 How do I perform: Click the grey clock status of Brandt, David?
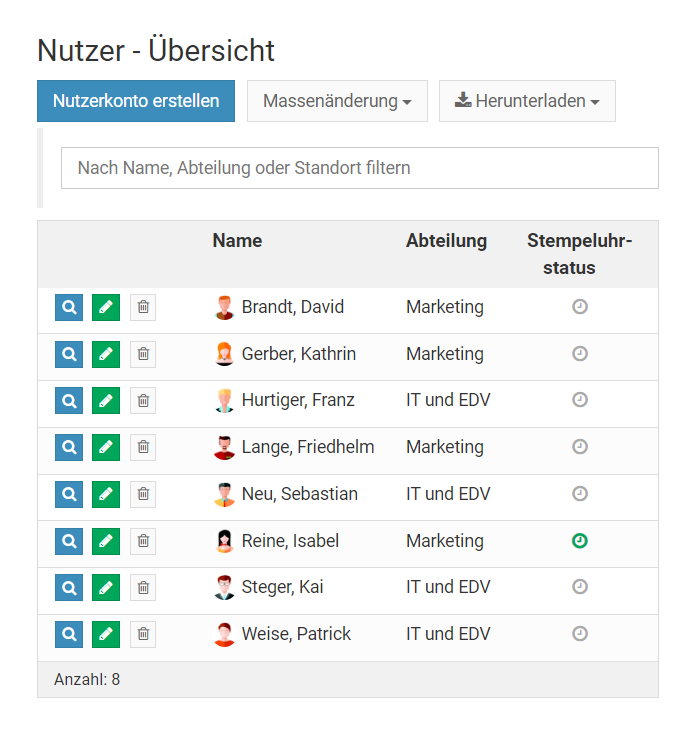(x=579, y=307)
